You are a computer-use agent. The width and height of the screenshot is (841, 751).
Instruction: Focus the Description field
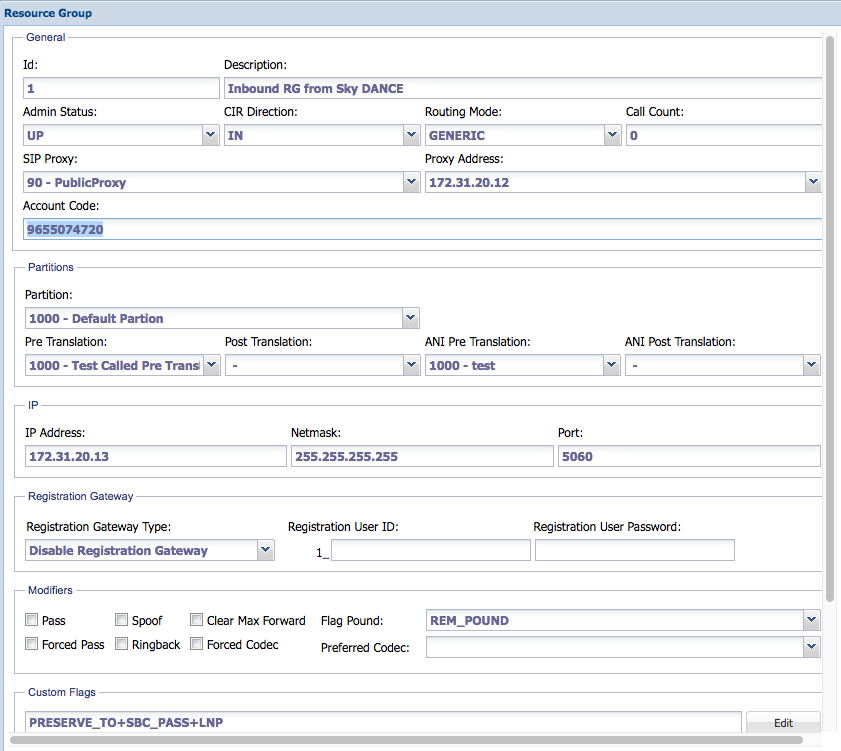click(x=523, y=88)
